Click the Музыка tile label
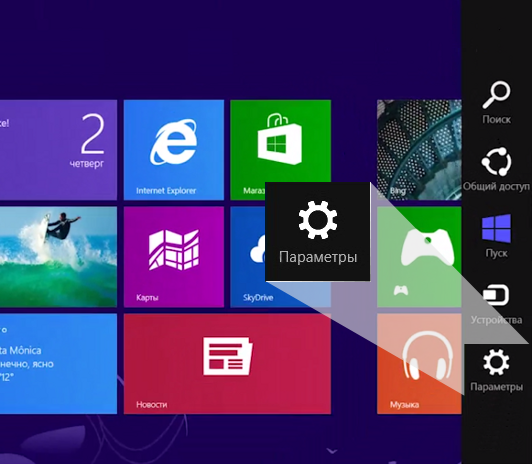The image size is (532, 464). [404, 404]
